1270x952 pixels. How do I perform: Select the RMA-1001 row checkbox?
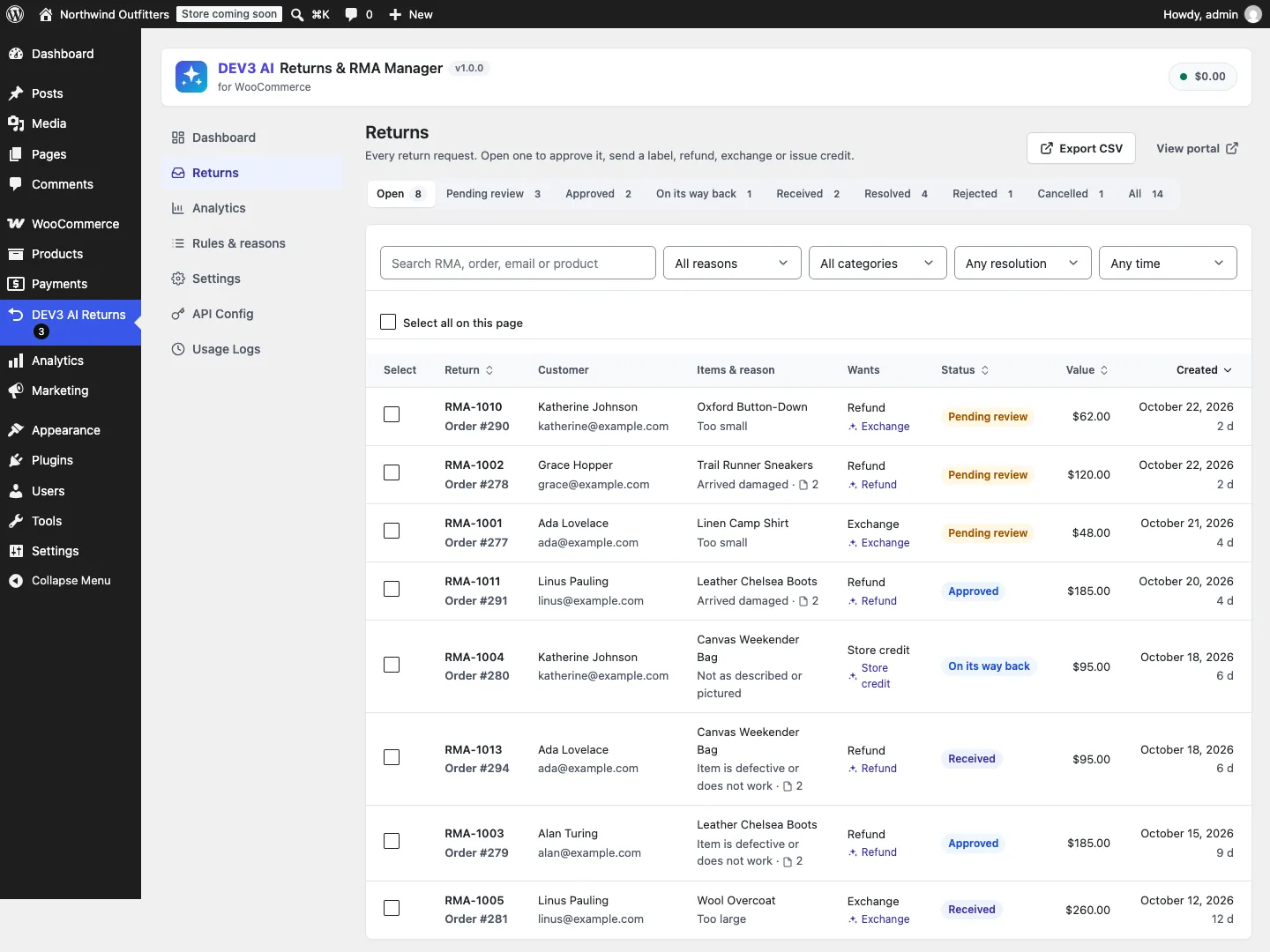392,531
